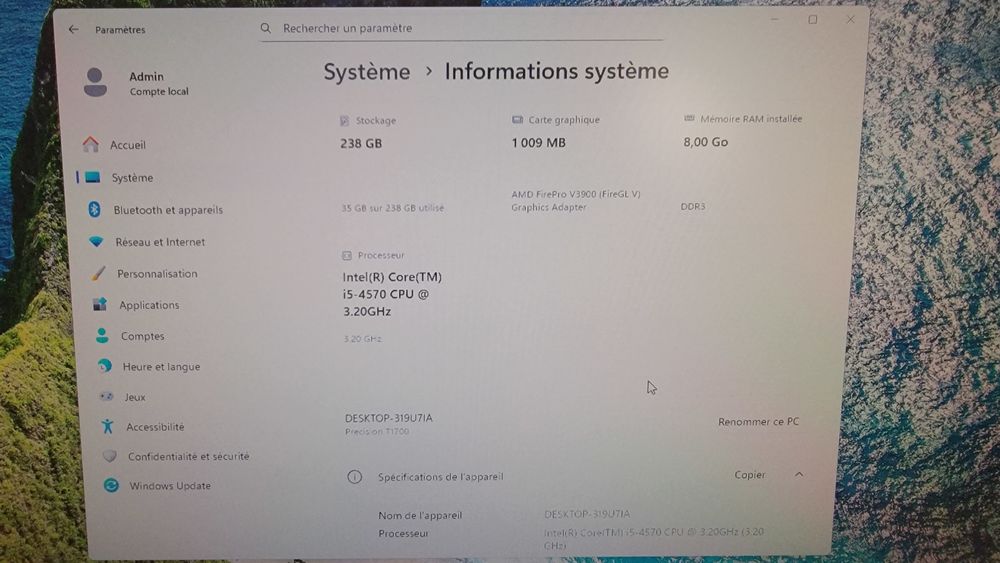This screenshot has height=563, width=1000.
Task: Click the Informations système page title
Action: tap(557, 71)
